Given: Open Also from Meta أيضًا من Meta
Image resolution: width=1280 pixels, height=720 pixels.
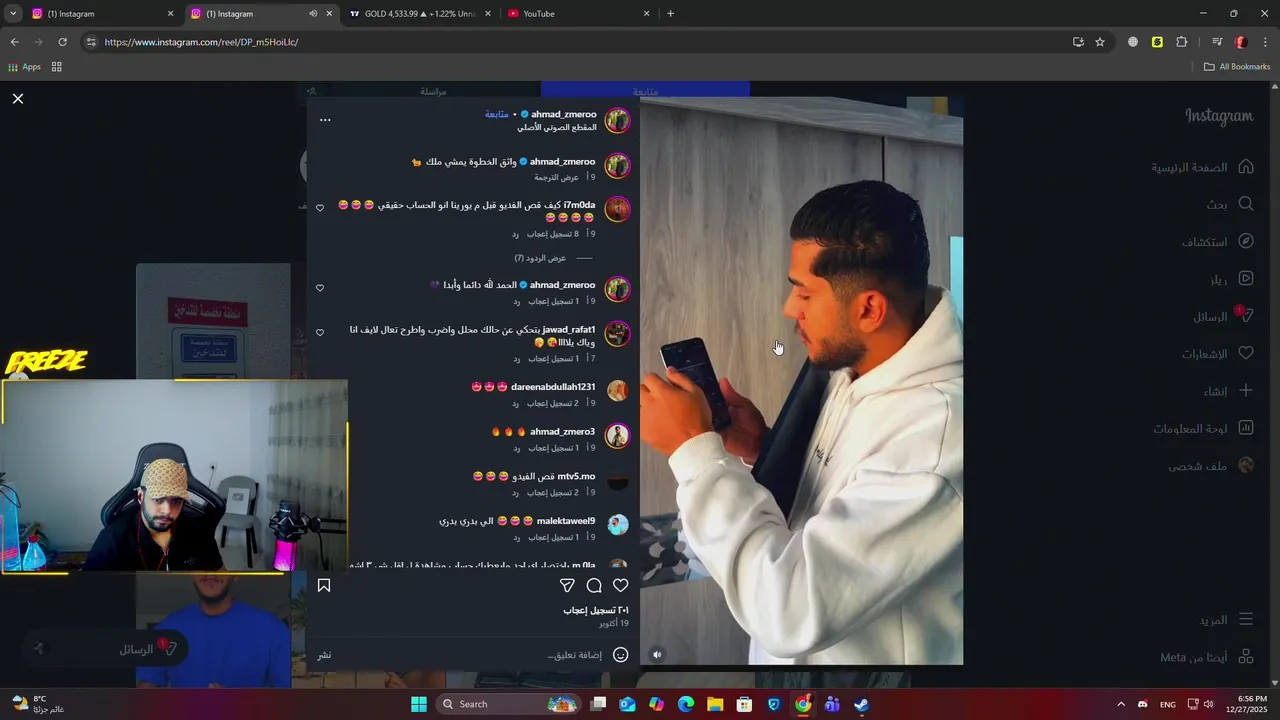Looking at the screenshot, I should 1207,657.
